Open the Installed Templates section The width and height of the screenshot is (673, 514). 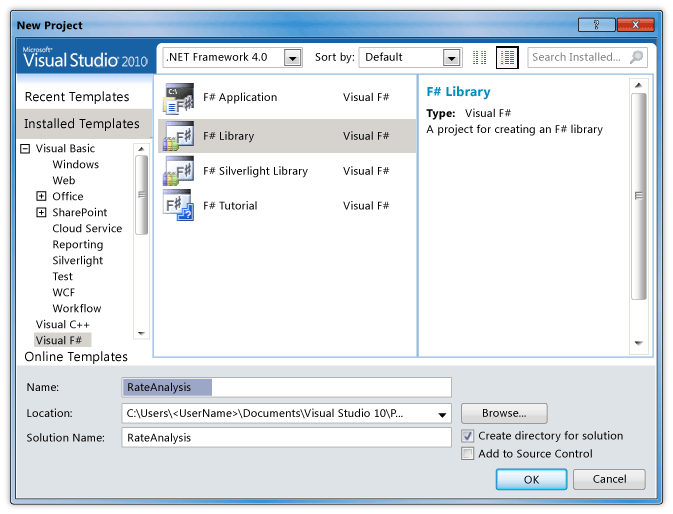pyautogui.click(x=84, y=124)
